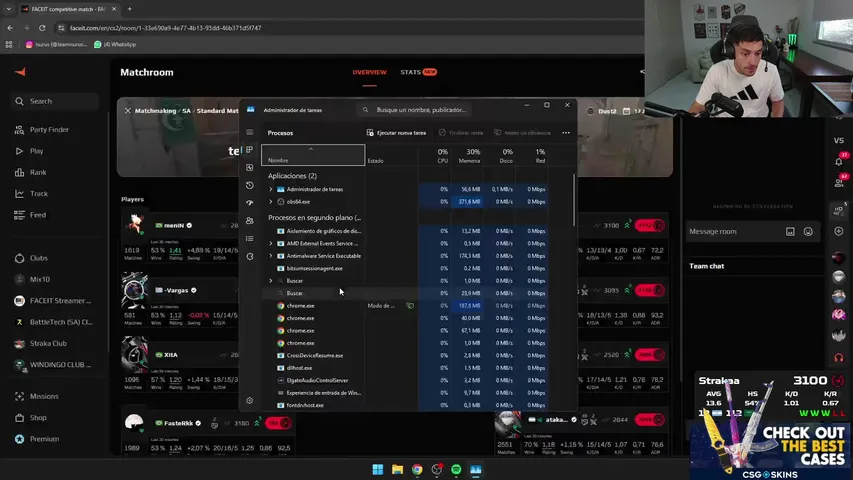
Task: Open Task Manager settings gear
Action: [250, 401]
